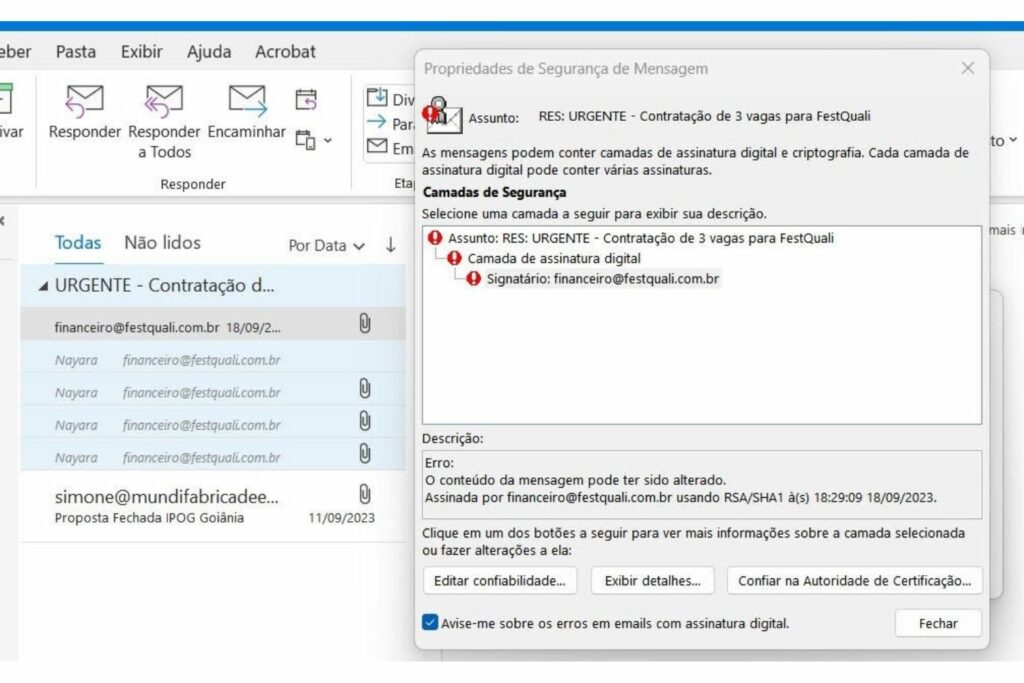Viewport: 1024px width, 683px height.
Task: Click the paperclip icon on the simone@mundifabricadee email
Action: pos(365,494)
